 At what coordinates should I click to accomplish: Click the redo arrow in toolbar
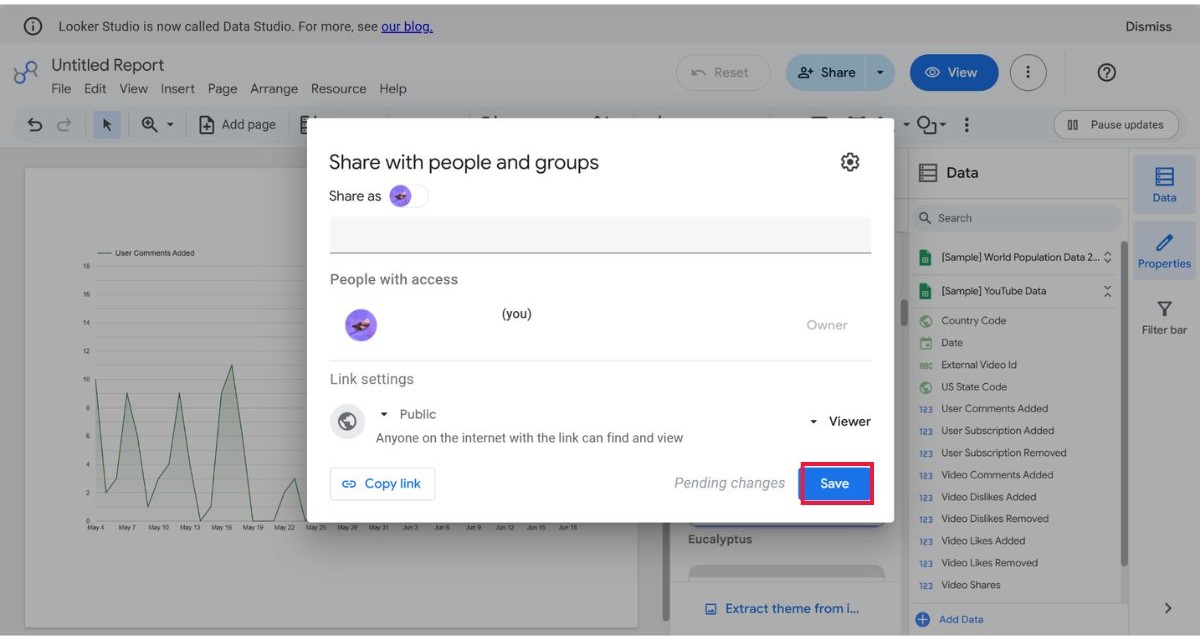[64, 125]
